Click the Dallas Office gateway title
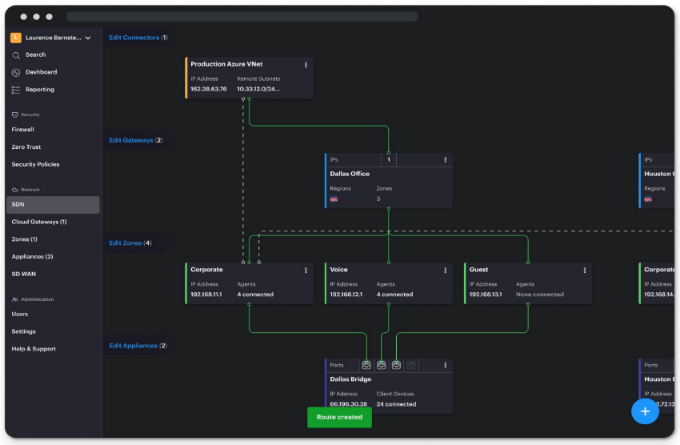Image resolution: width=680 pixels, height=445 pixels. coord(350,173)
